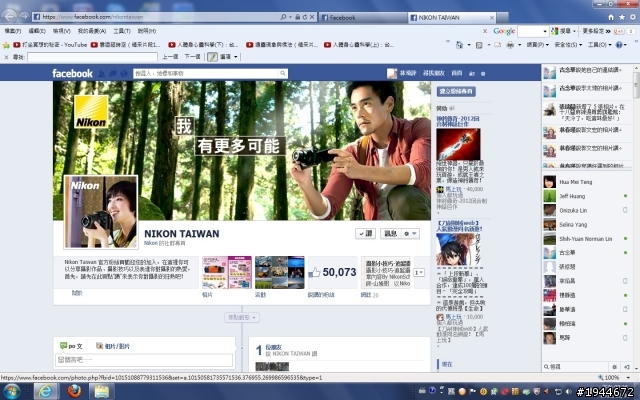
Task: Click the command bar print icon
Action: point(510,45)
